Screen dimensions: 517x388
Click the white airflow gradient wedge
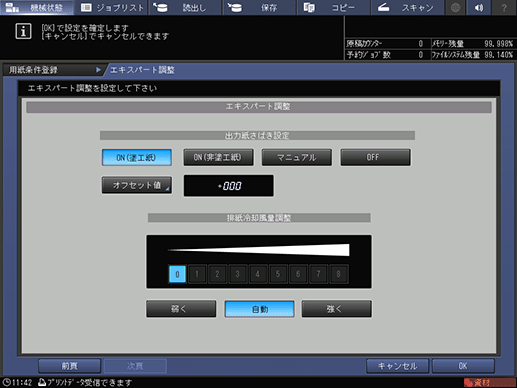coord(258,250)
